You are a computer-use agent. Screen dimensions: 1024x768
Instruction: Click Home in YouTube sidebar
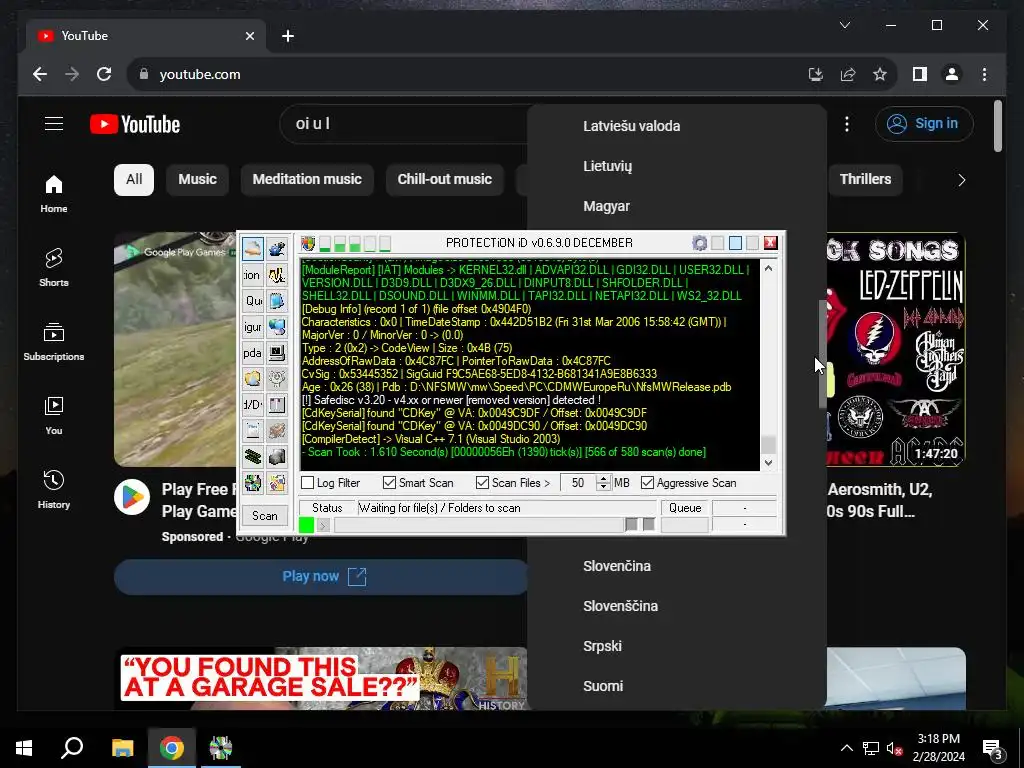(54, 193)
